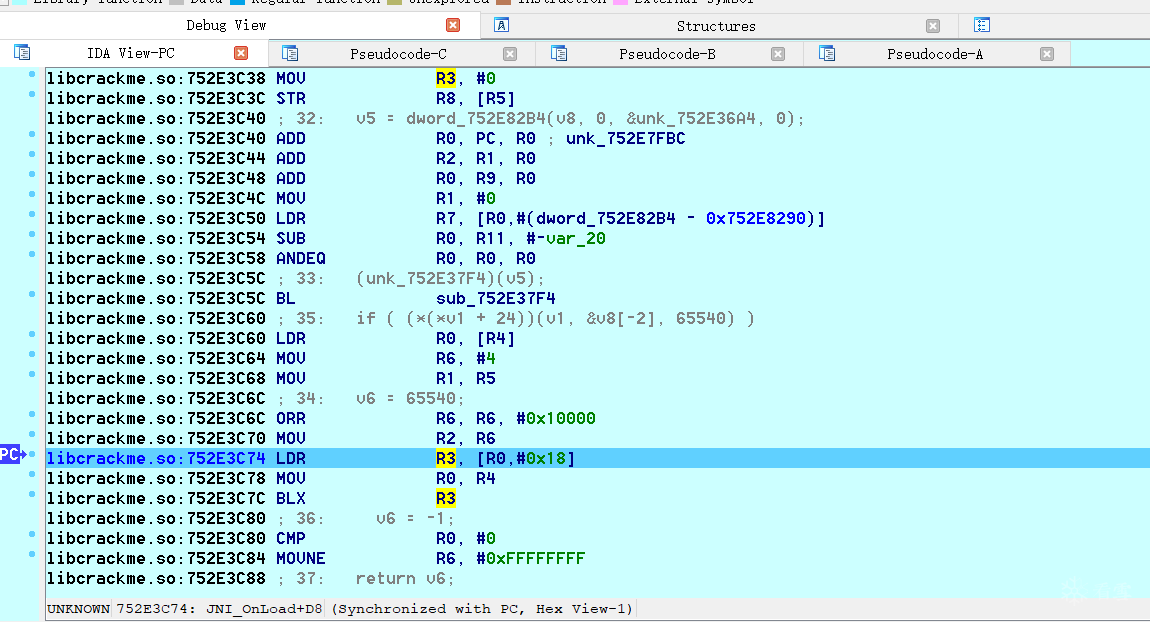The width and height of the screenshot is (1150, 622).
Task: Click the 'return v6;' comment line
Action: tap(405, 579)
